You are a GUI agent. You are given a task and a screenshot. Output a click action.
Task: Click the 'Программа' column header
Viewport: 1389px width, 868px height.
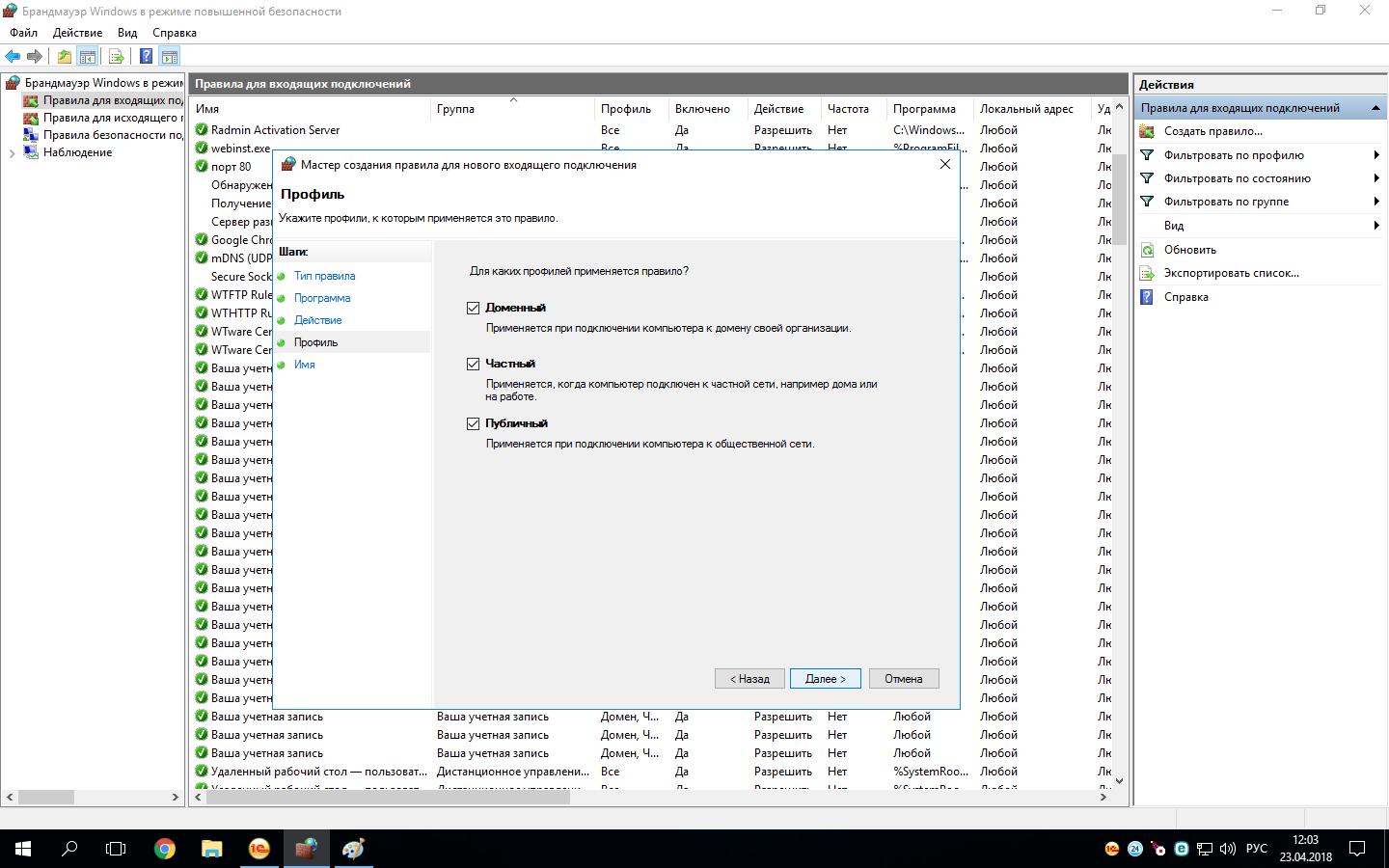(x=931, y=109)
